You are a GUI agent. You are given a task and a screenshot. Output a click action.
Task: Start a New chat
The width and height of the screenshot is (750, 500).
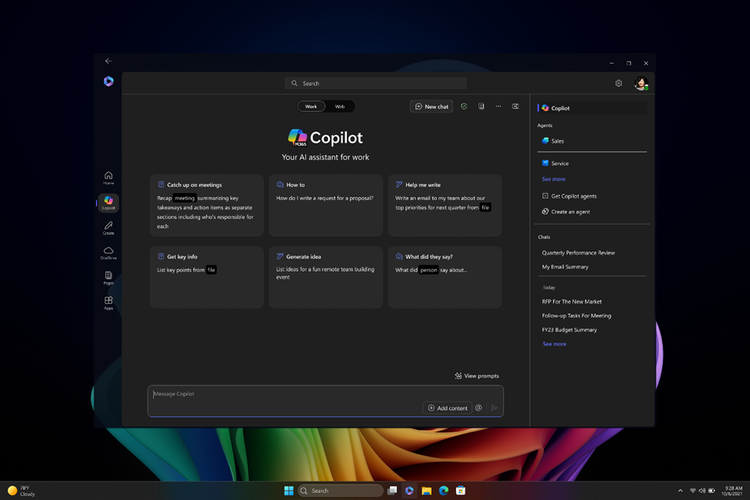(x=432, y=106)
